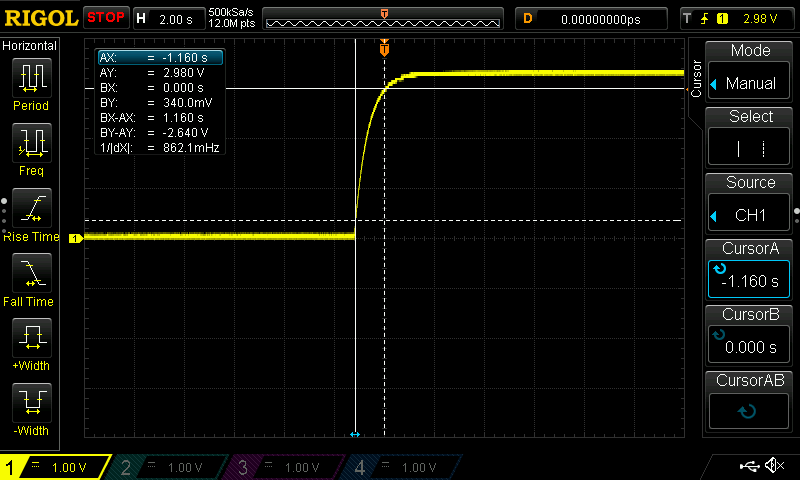Select the -Width measurement icon
Screen dimensions: 800x480
(x=31, y=404)
